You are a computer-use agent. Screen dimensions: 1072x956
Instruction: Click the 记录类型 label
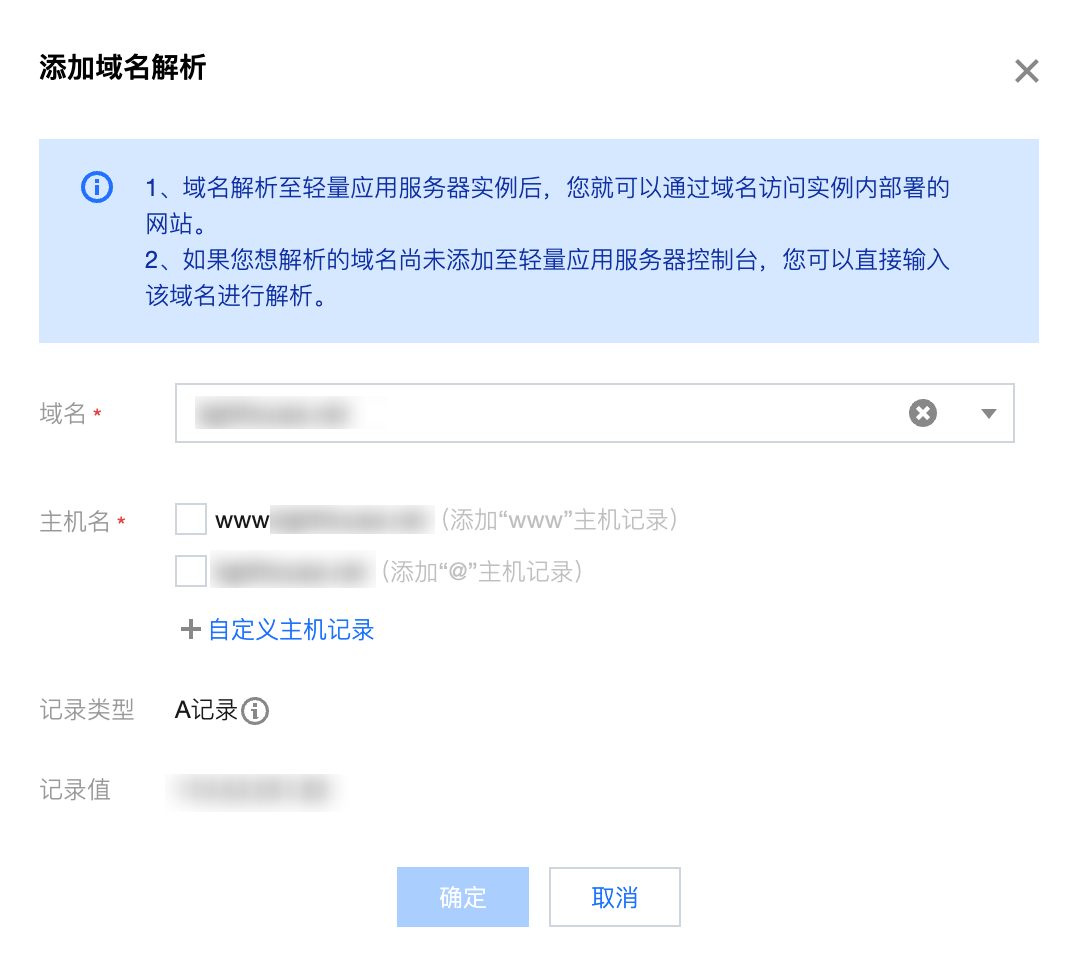pyautogui.click(x=87, y=710)
